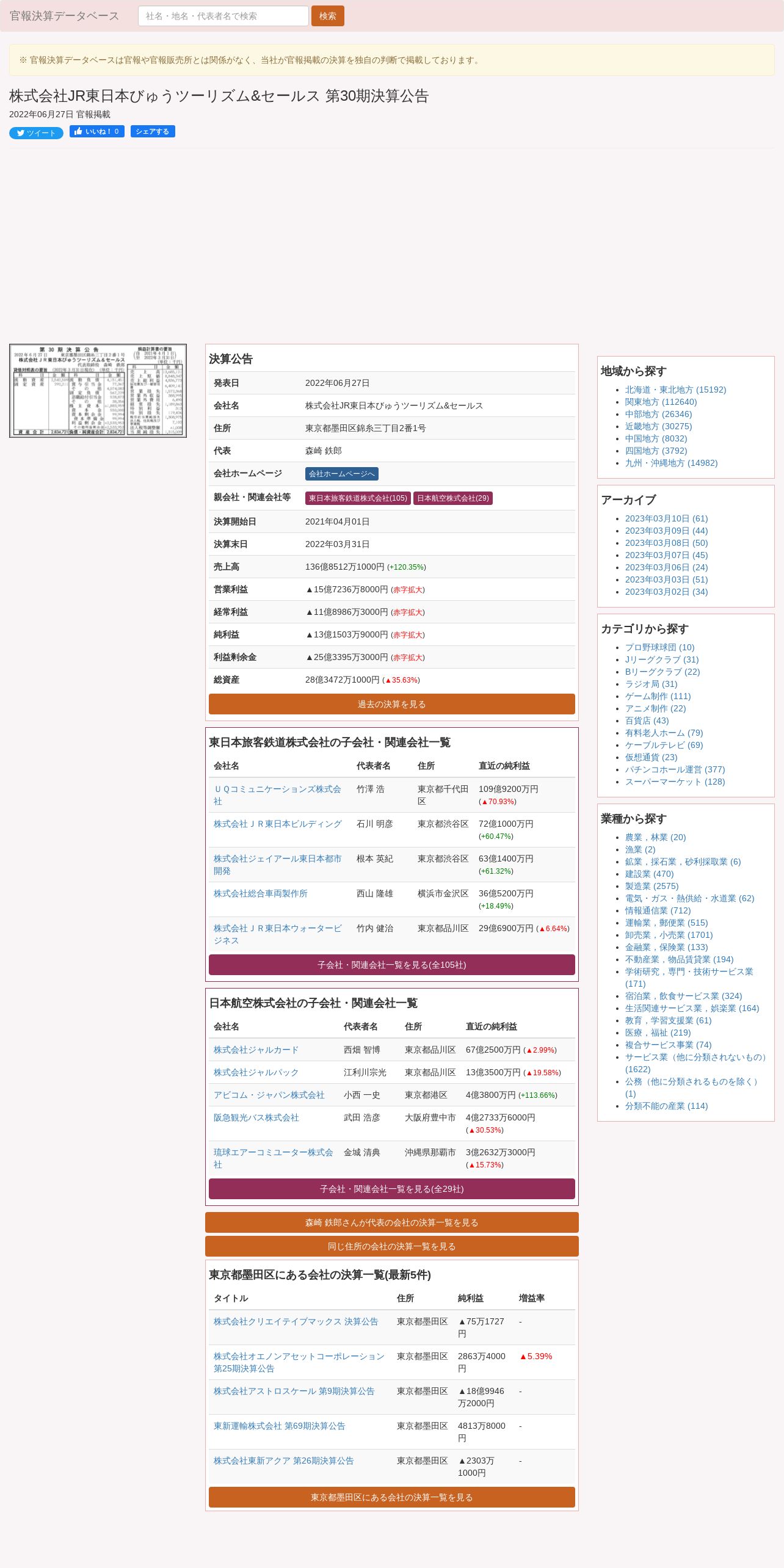The image size is (784, 1568).
Task: View all 105 JR East subsidiaries
Action: click(392, 965)
